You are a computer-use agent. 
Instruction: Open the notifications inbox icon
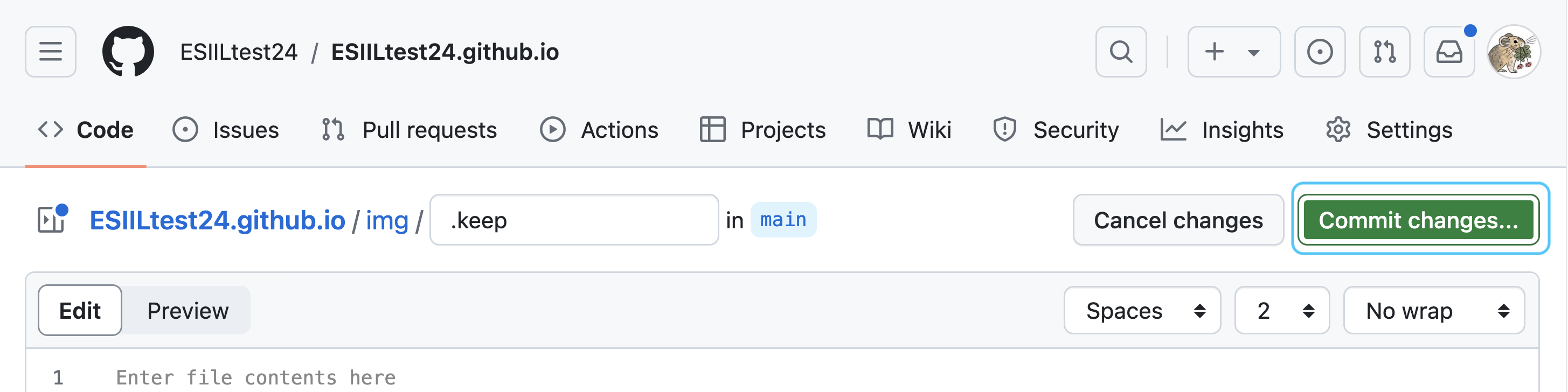click(1449, 52)
